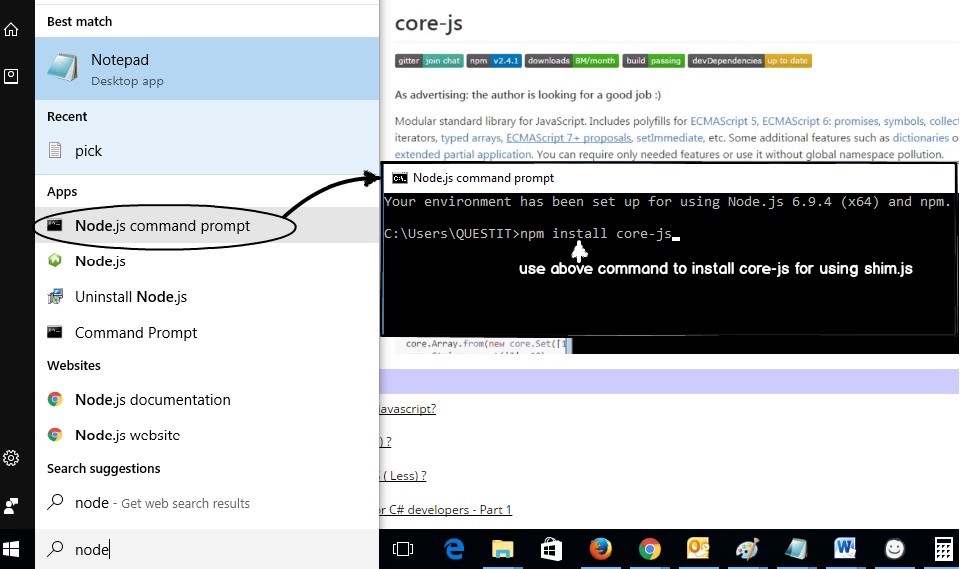Open recent item named pick
The width and height of the screenshot is (960, 569).
88,151
